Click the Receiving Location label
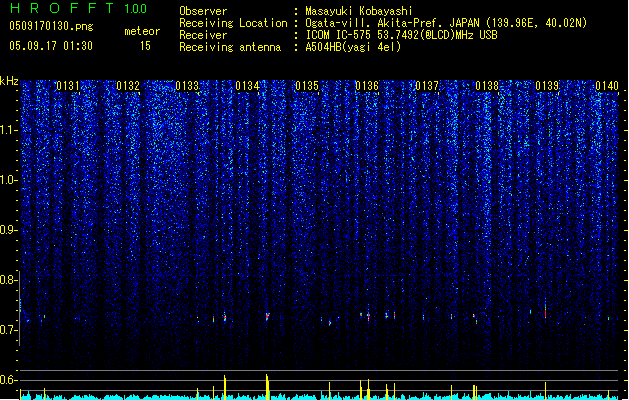This screenshot has width=629, height=400. pos(233,23)
